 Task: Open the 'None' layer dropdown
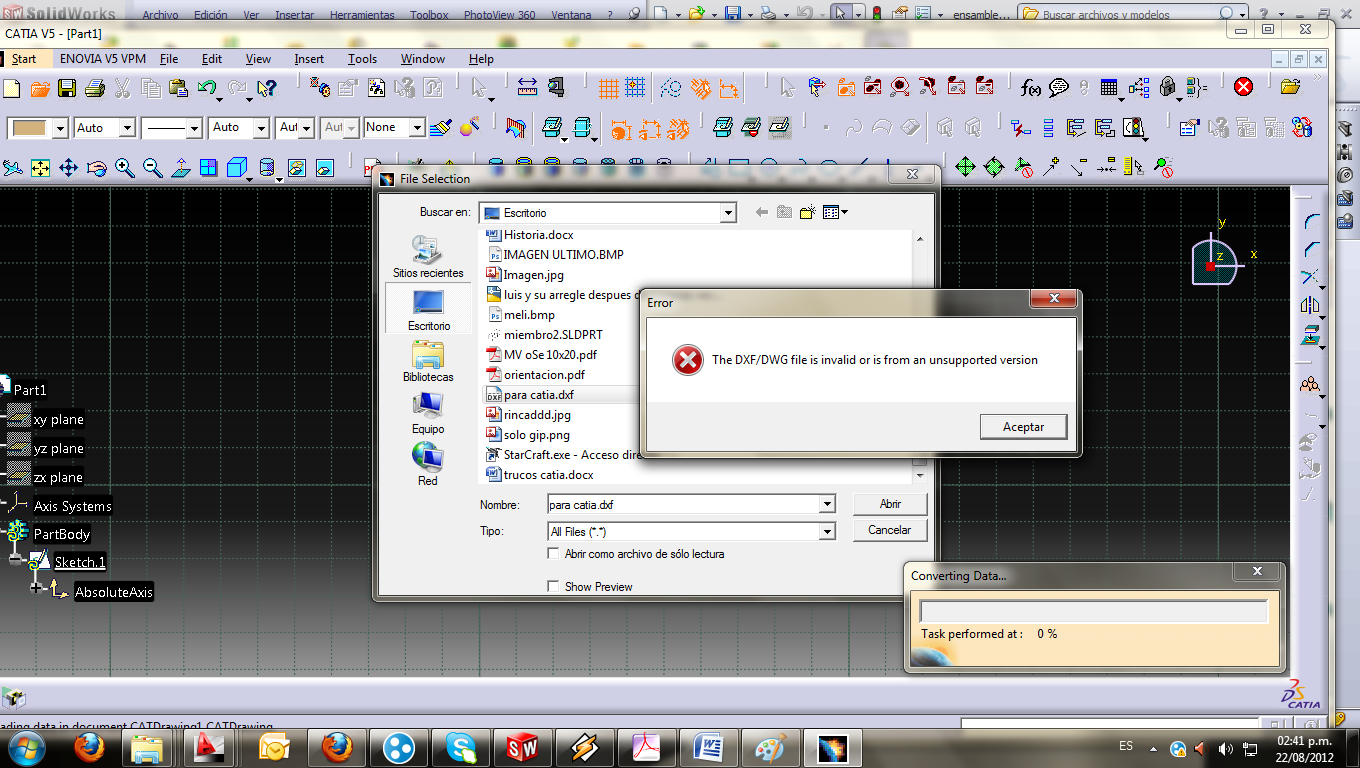[x=418, y=128]
